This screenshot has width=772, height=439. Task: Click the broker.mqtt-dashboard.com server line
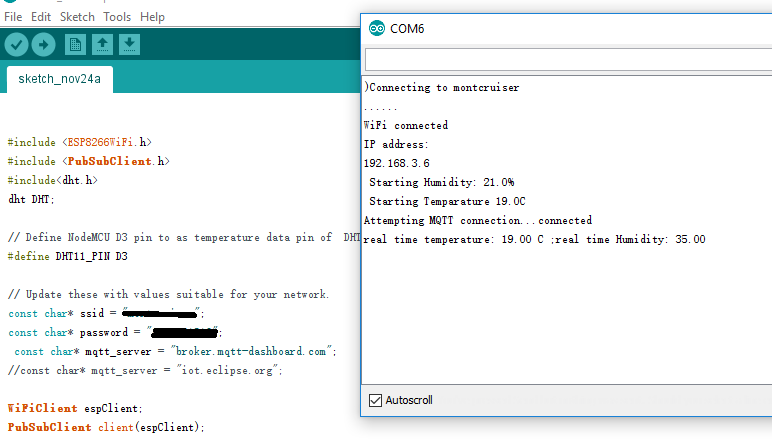(x=175, y=351)
